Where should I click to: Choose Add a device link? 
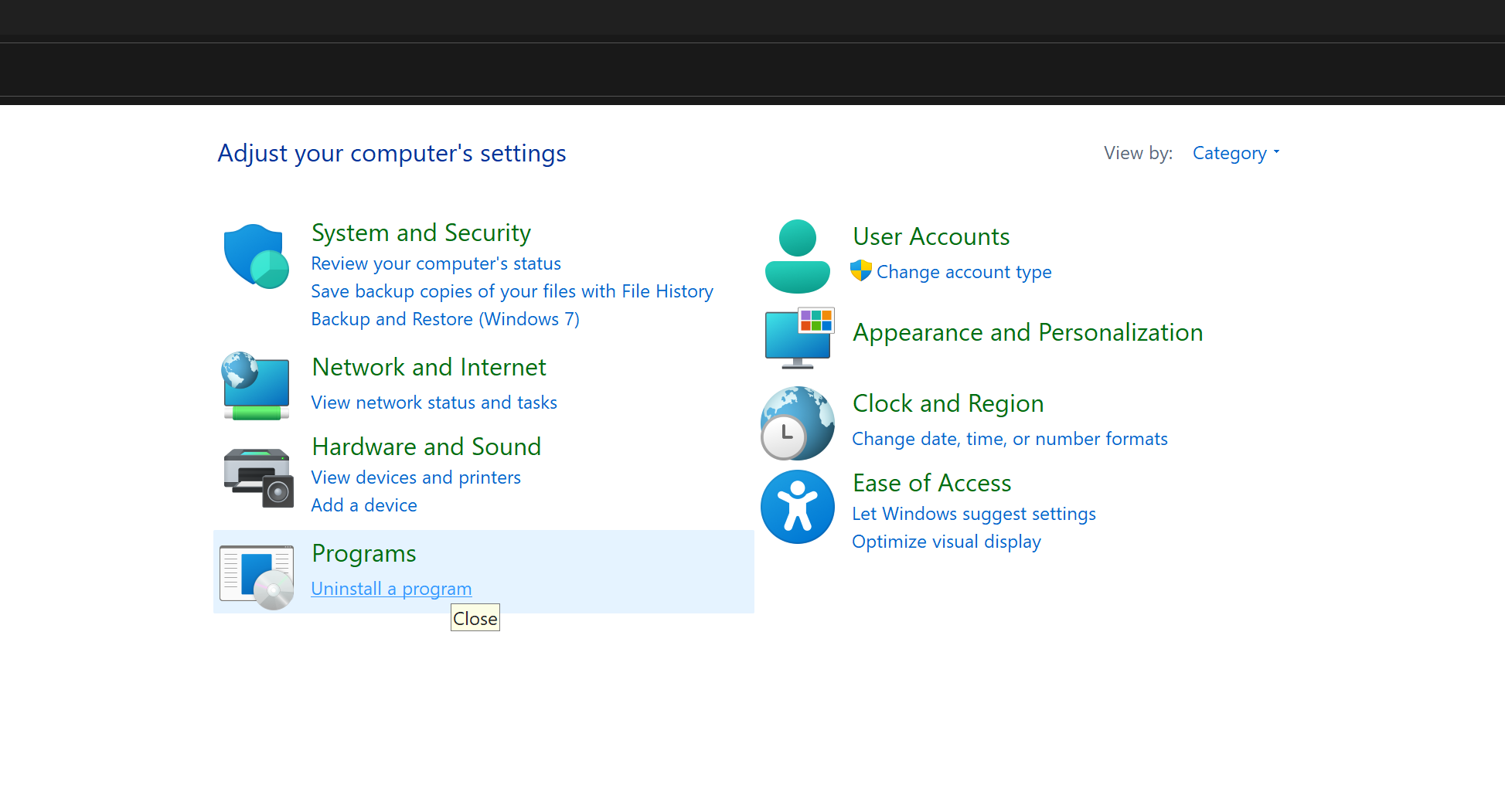(364, 505)
